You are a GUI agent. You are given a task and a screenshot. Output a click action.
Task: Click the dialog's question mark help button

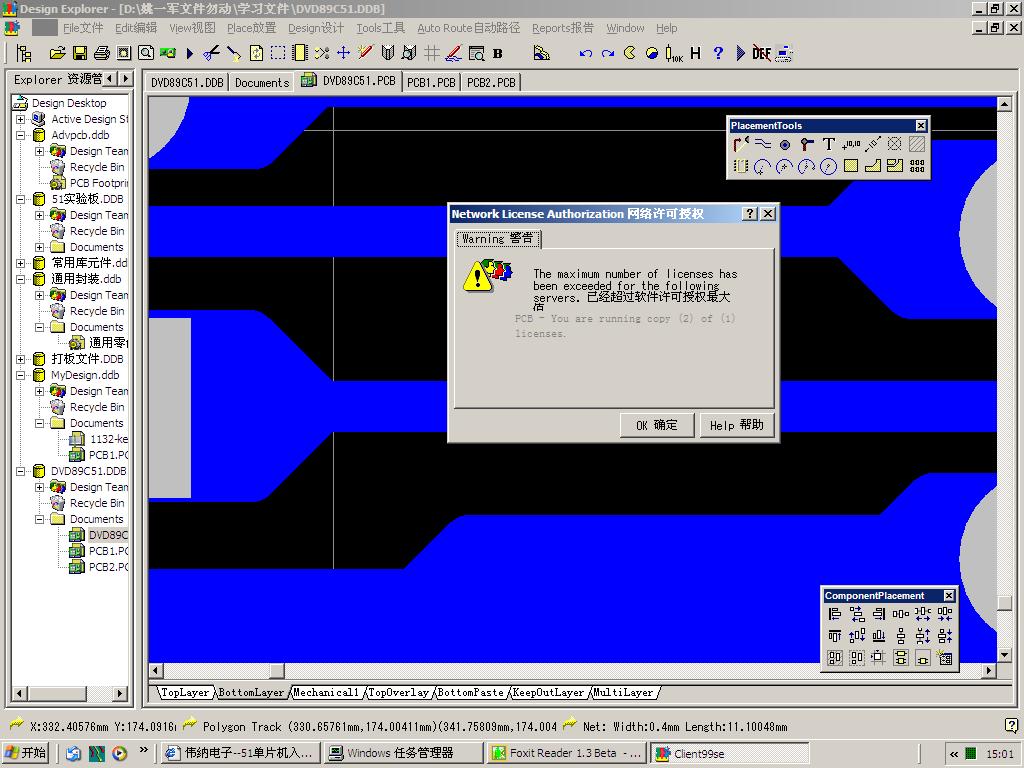750,214
